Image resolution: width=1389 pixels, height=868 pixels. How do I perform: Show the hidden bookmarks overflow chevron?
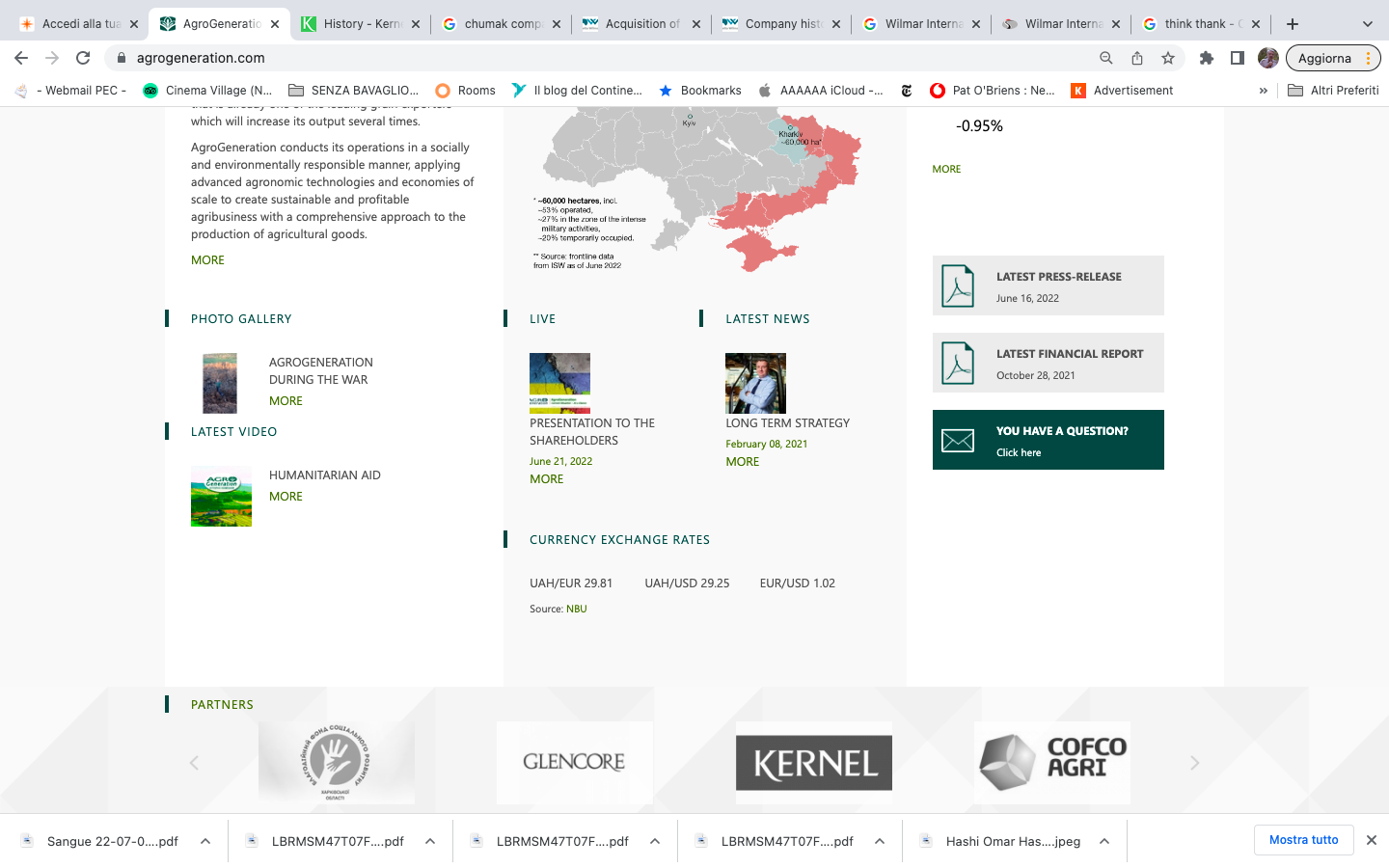tap(1263, 91)
